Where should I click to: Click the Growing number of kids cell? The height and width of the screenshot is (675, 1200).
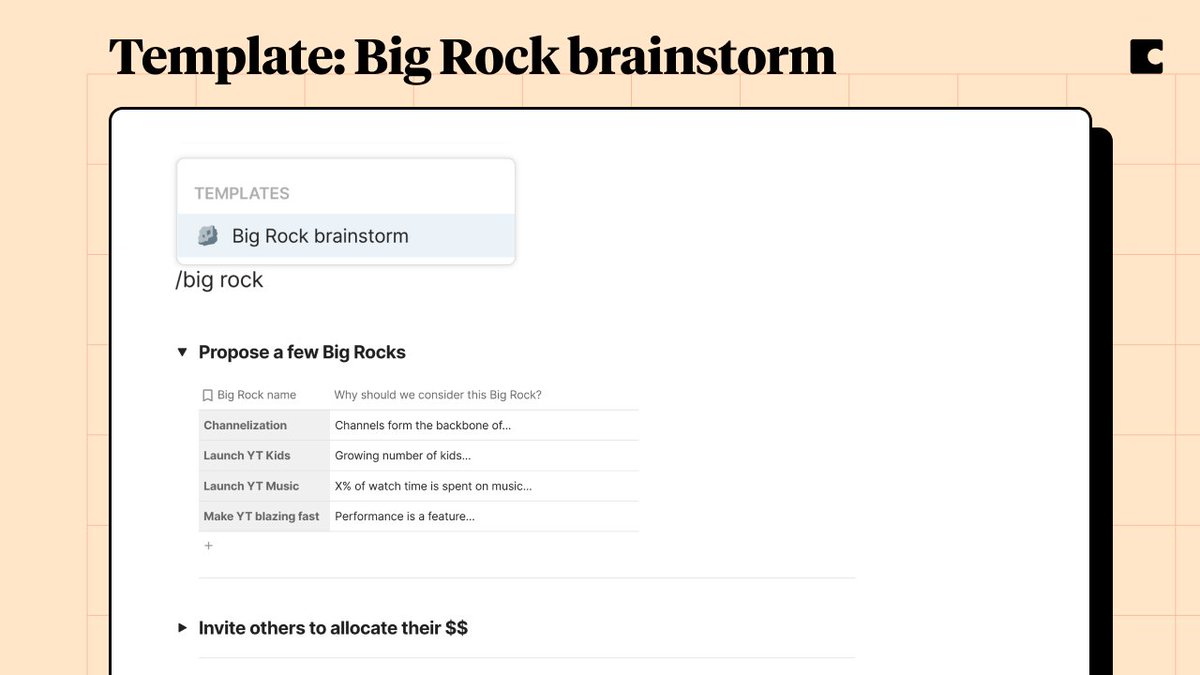tap(484, 455)
